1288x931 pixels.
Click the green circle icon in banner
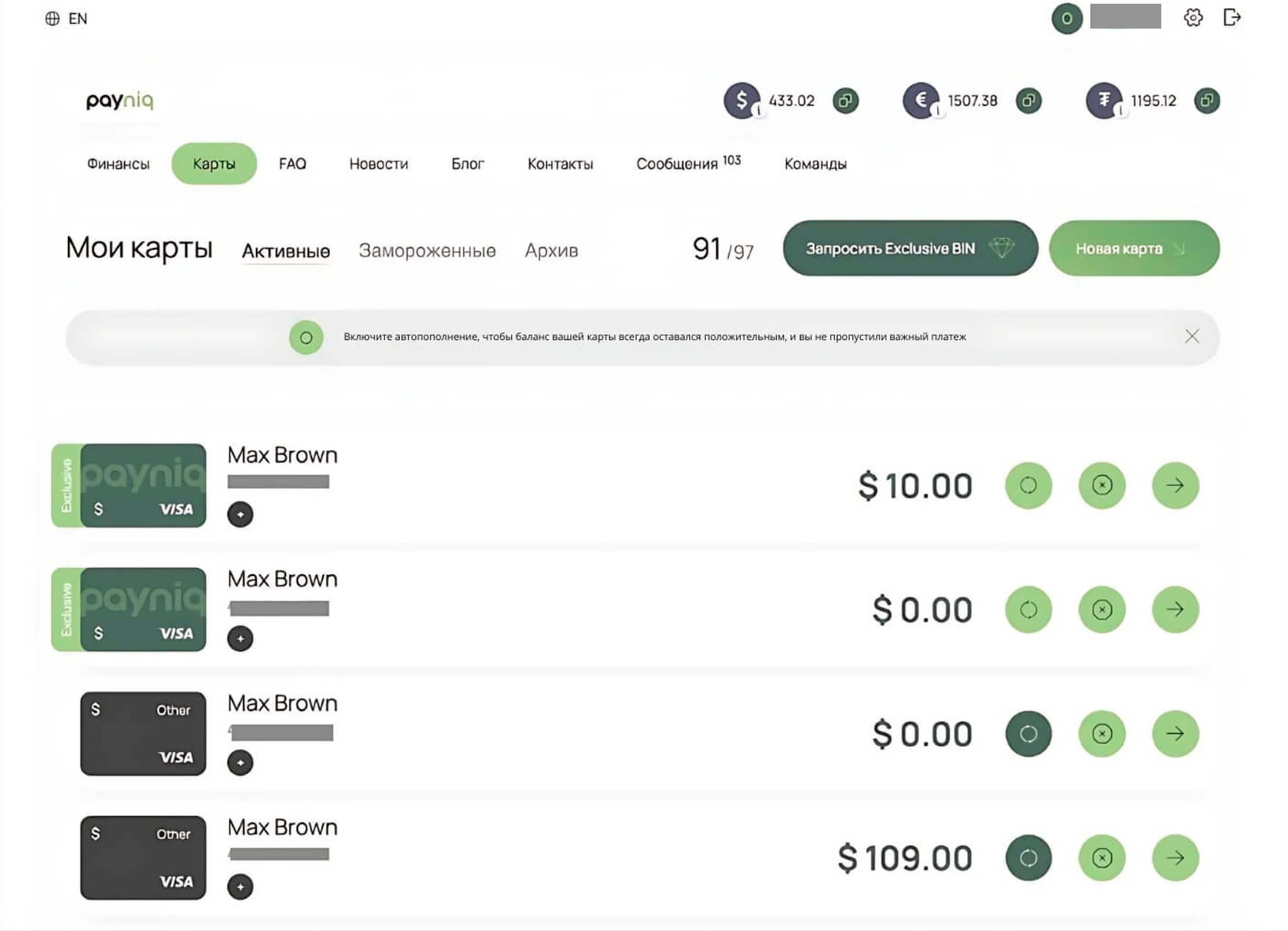[x=306, y=338]
